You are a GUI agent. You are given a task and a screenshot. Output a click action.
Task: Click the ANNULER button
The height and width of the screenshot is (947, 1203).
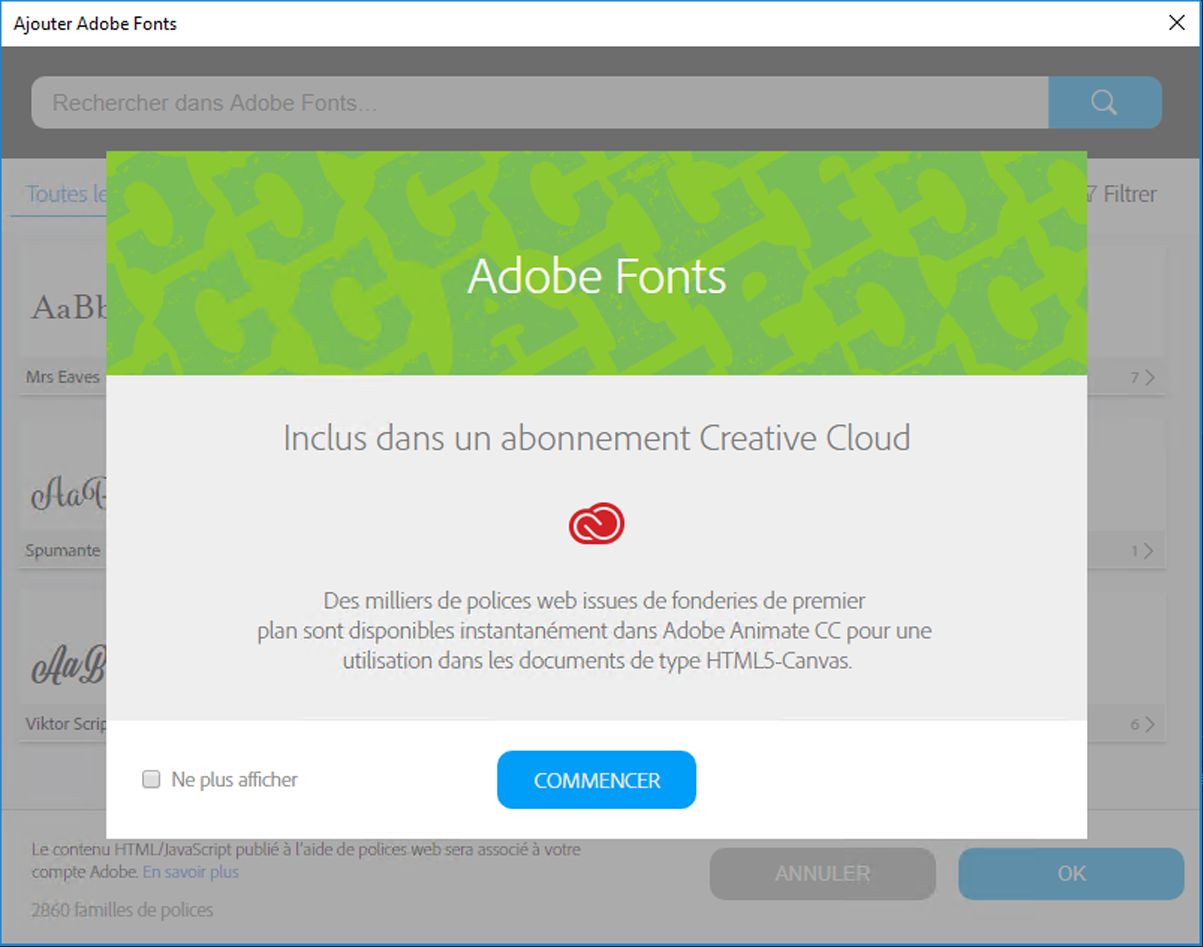tap(822, 873)
